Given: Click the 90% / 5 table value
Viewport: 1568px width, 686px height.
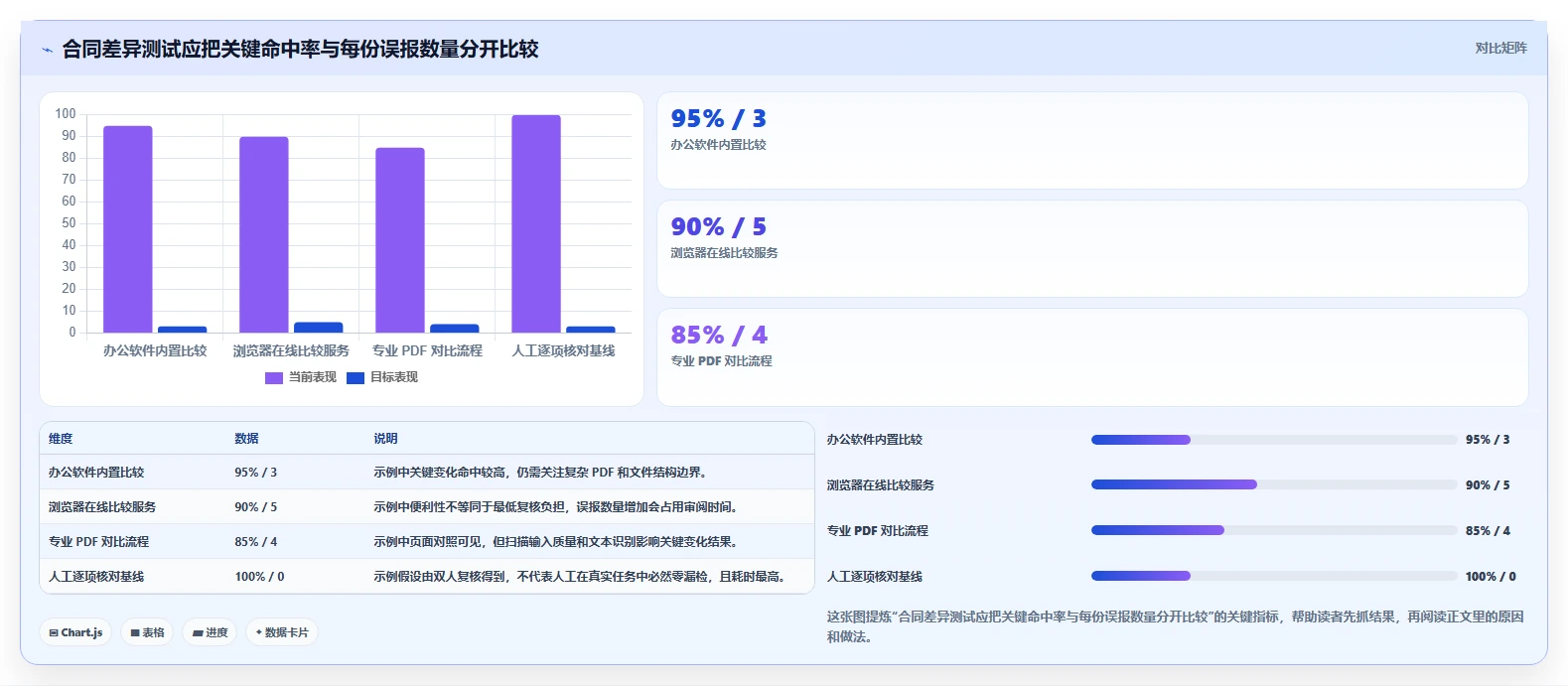Looking at the screenshot, I should (256, 507).
